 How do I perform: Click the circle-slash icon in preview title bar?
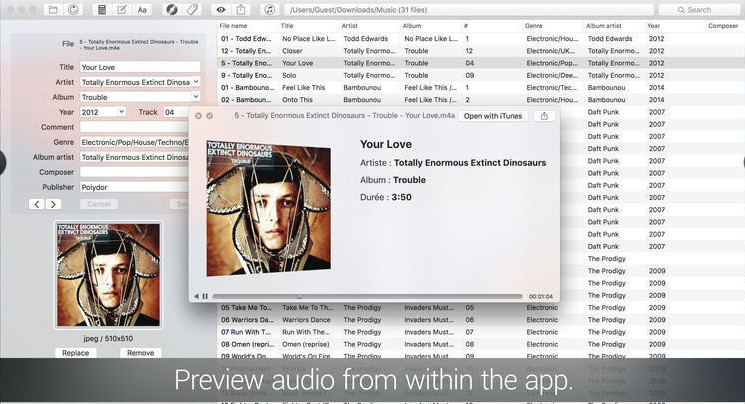point(210,116)
